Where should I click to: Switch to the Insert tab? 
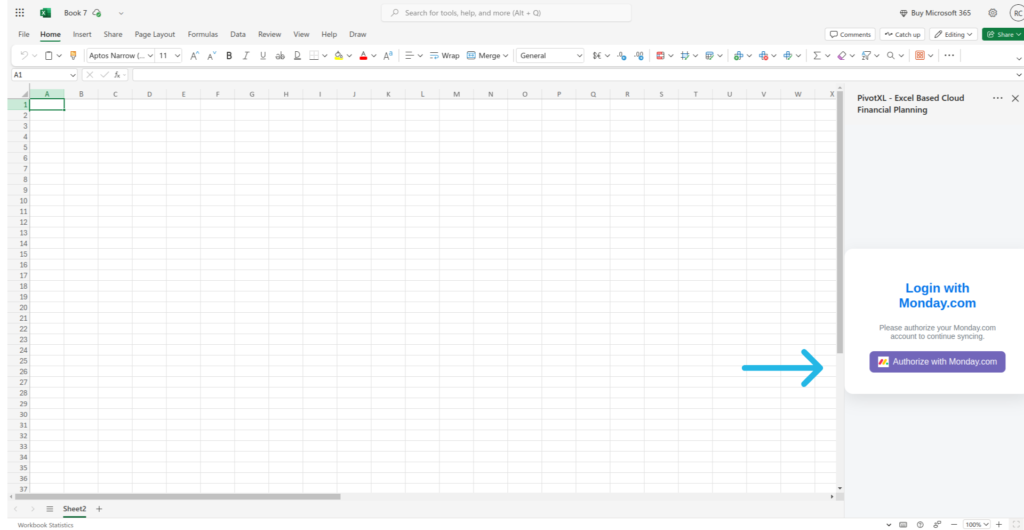(82, 35)
